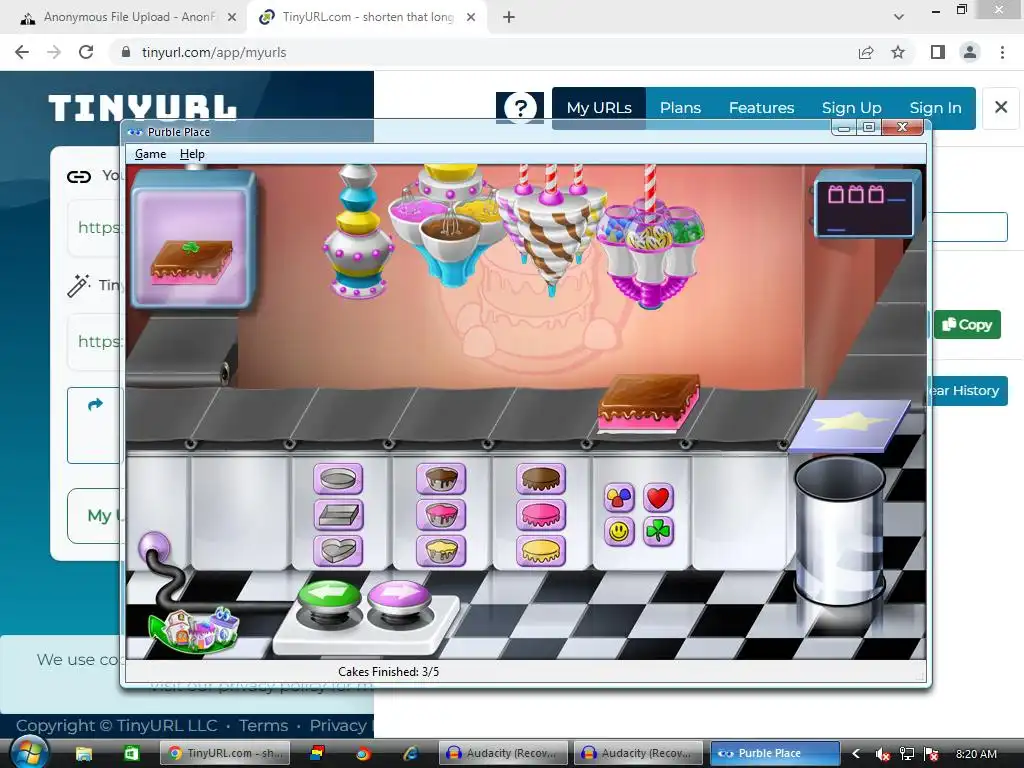The image size is (1024, 768).
Task: Pick the yellow icing topping
Action: pos(540,551)
